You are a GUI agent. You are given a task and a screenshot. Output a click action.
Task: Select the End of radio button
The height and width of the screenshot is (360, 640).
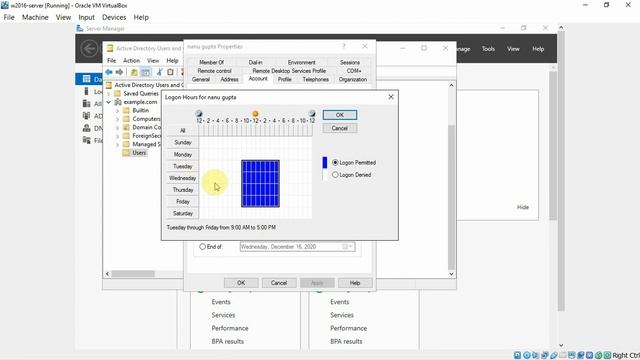(202, 247)
